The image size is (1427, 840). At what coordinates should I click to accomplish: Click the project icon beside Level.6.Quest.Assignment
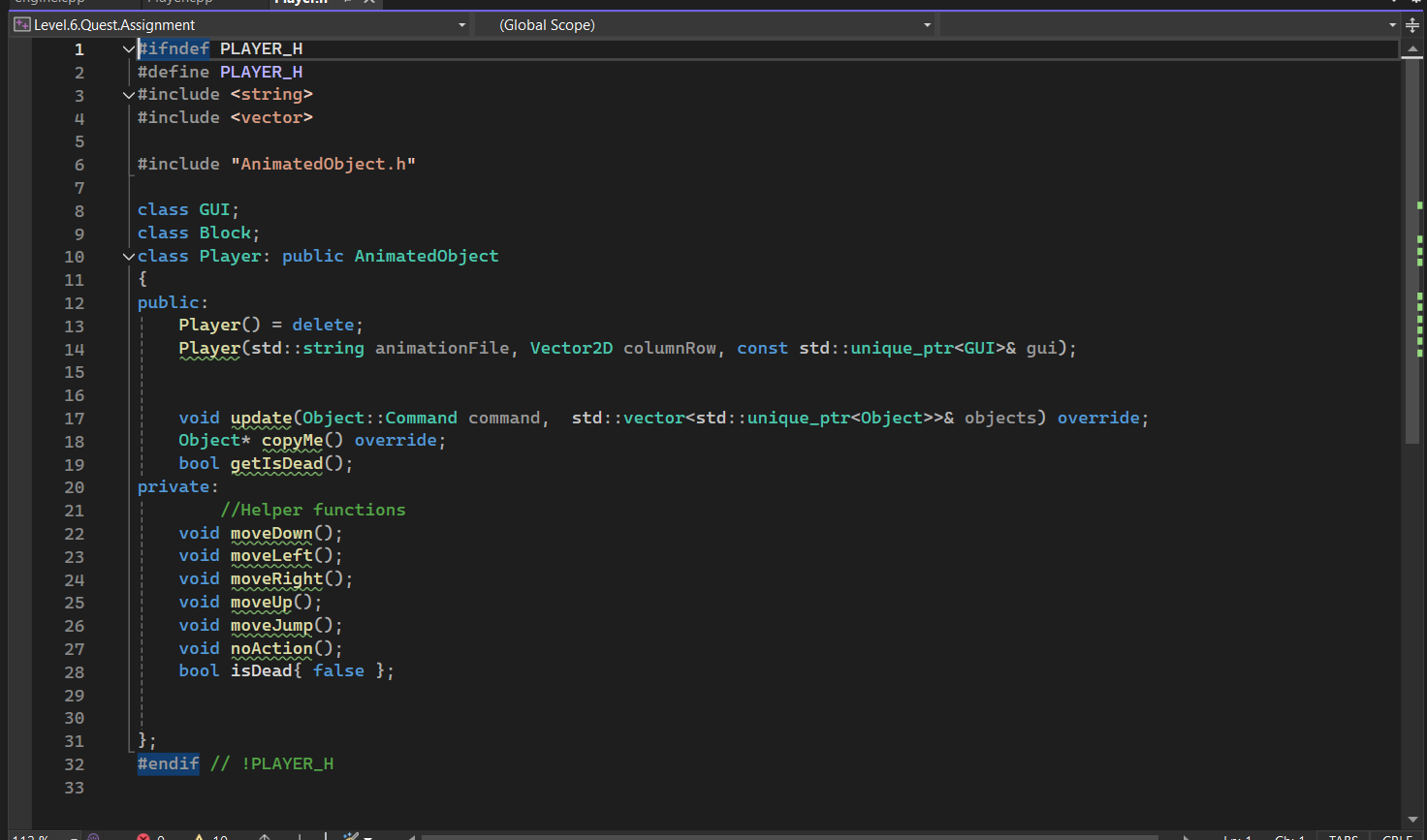pos(21,25)
